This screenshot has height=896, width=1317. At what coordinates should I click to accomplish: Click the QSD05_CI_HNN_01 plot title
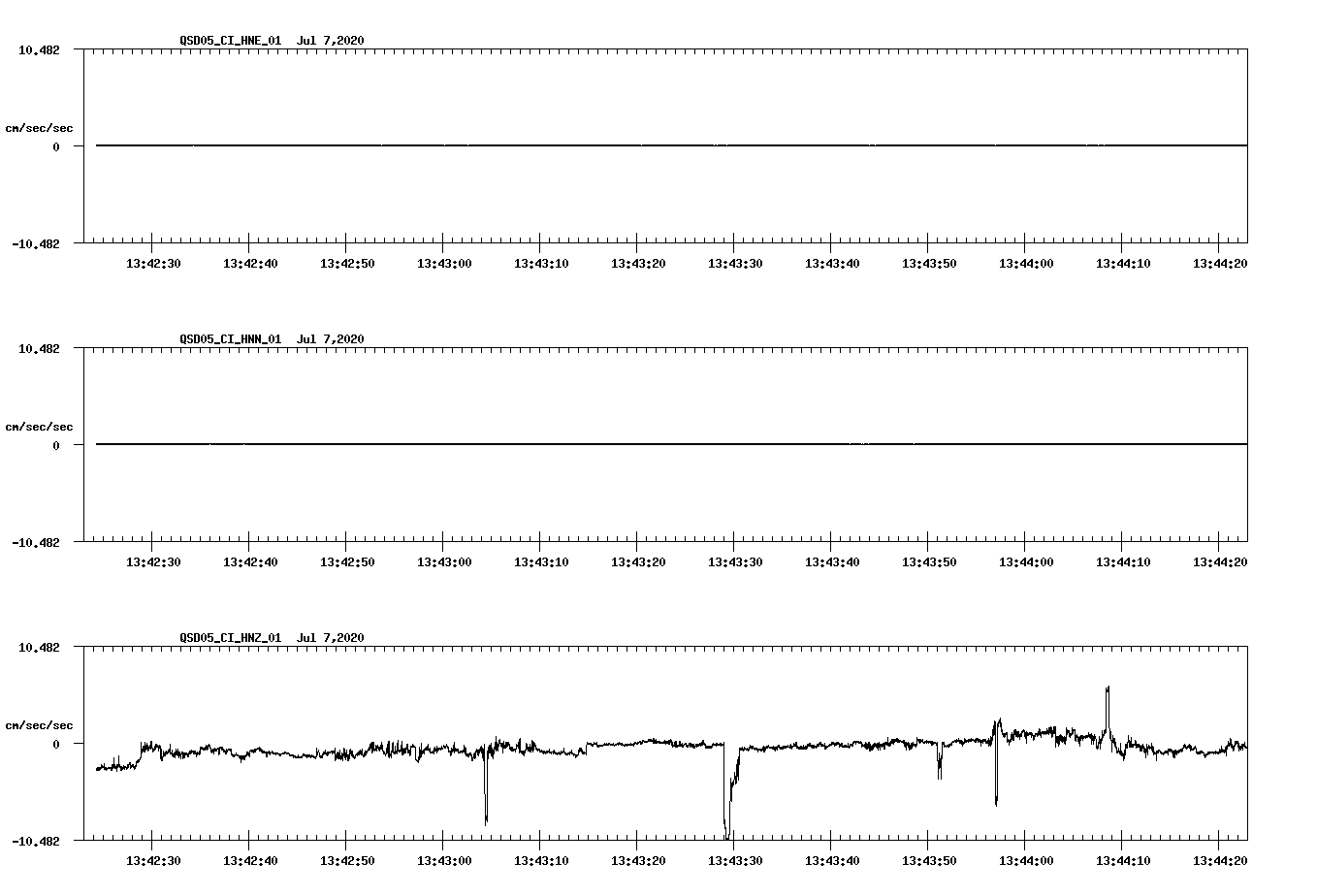click(x=272, y=338)
